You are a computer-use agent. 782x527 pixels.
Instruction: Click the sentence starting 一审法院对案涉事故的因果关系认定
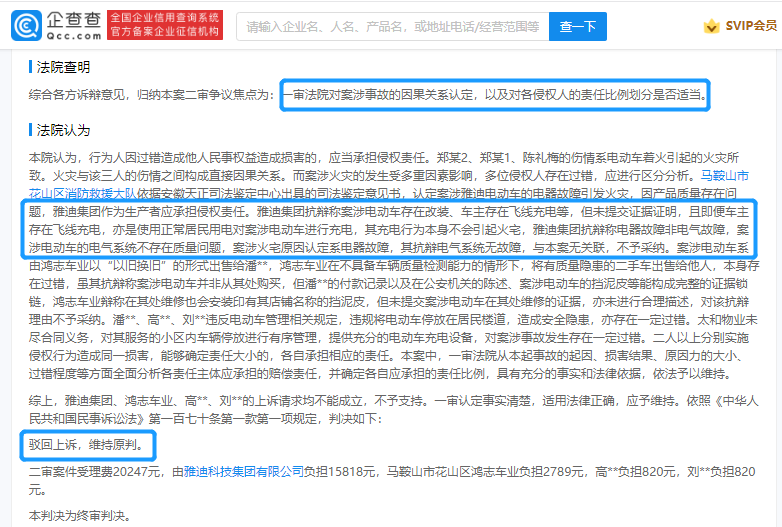[x=495, y=95]
